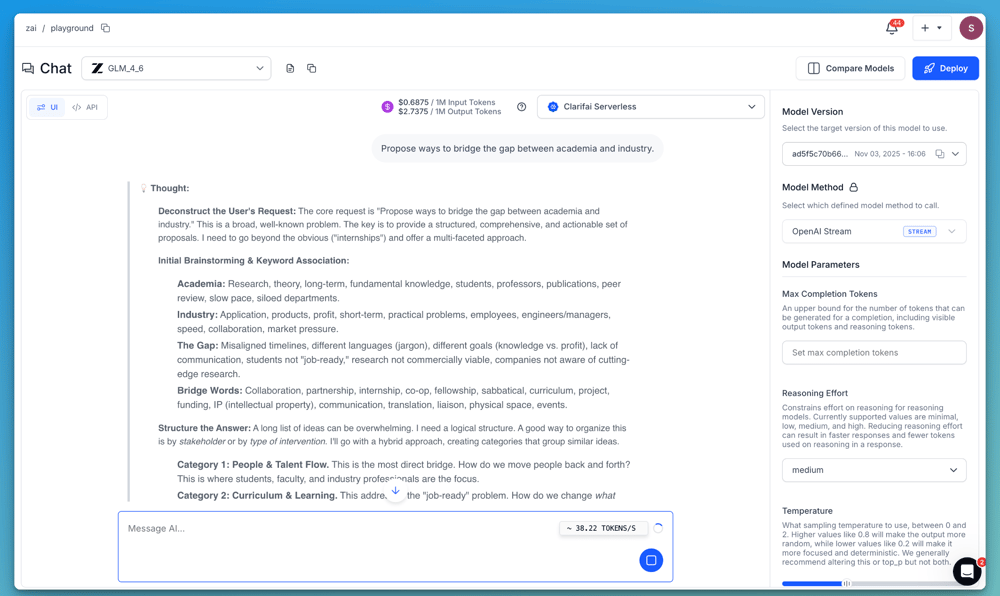Open the user avatar menu

970,28
